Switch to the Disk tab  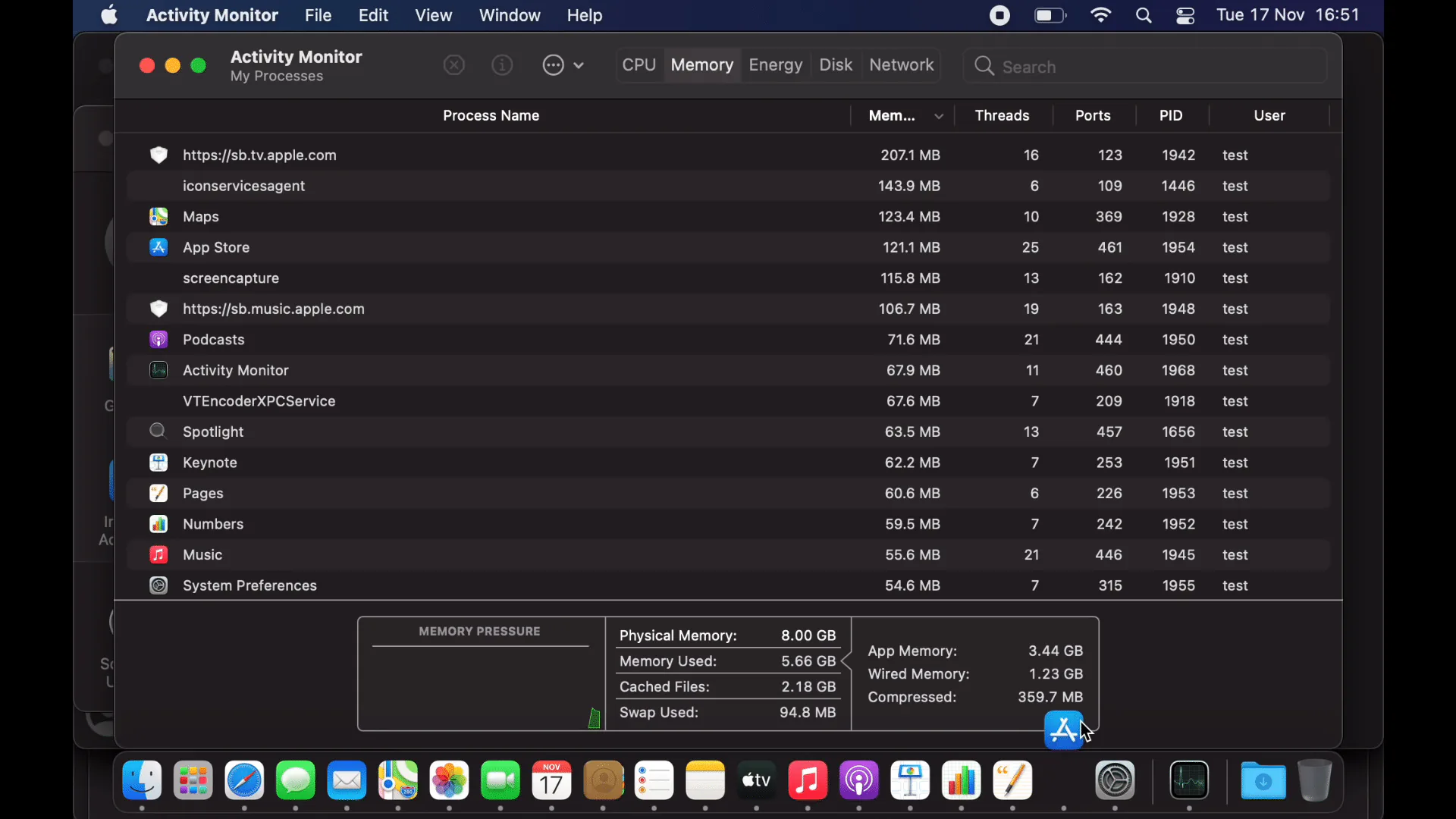pyautogui.click(x=836, y=65)
